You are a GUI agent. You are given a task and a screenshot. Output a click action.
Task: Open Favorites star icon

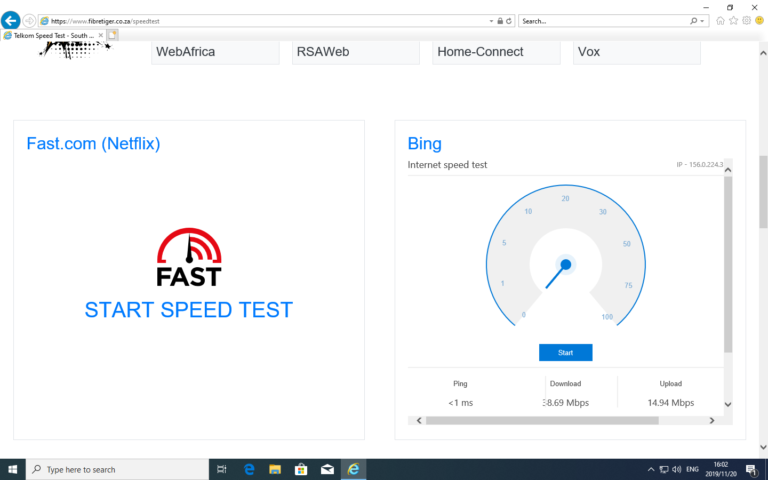coord(733,21)
